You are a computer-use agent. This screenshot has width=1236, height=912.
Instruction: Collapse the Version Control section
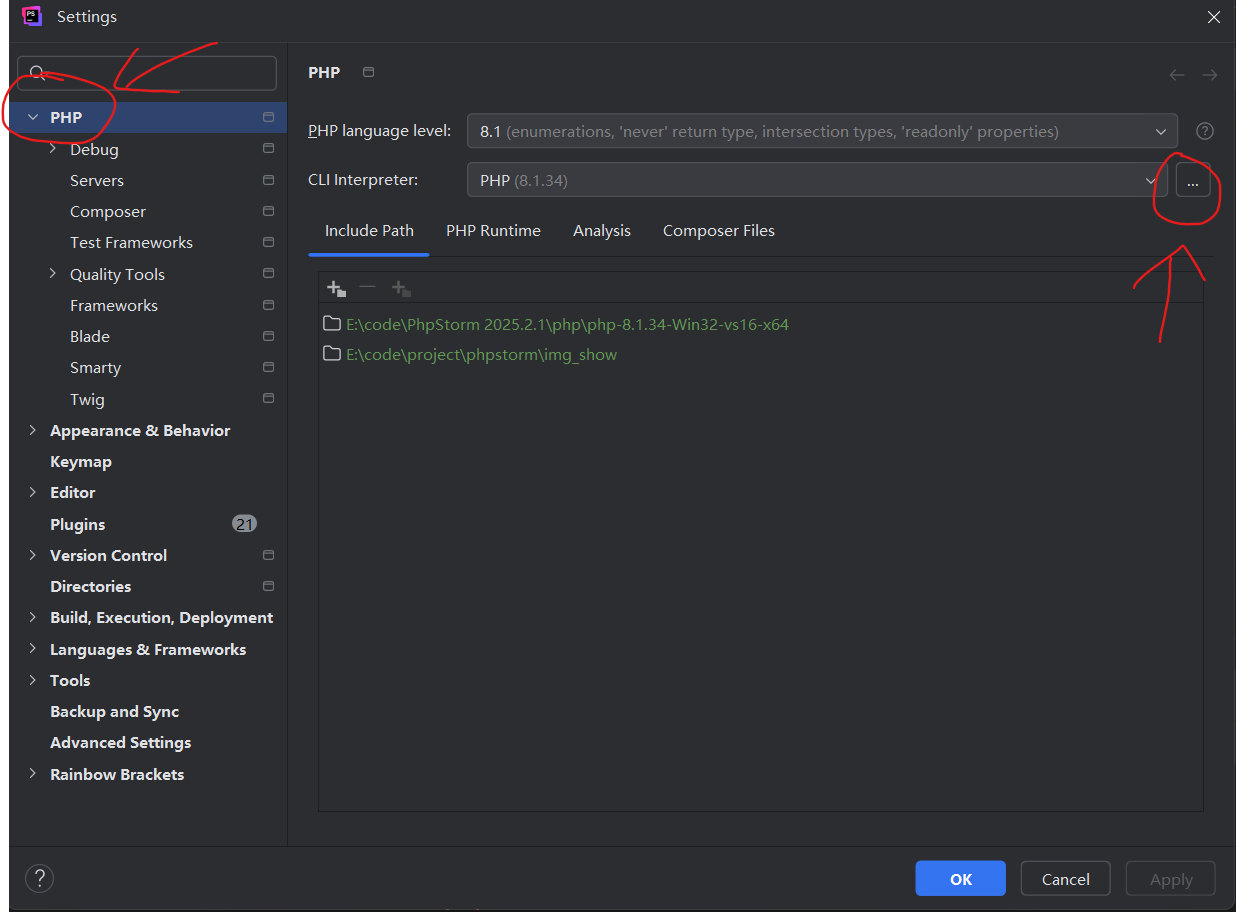pos(33,555)
